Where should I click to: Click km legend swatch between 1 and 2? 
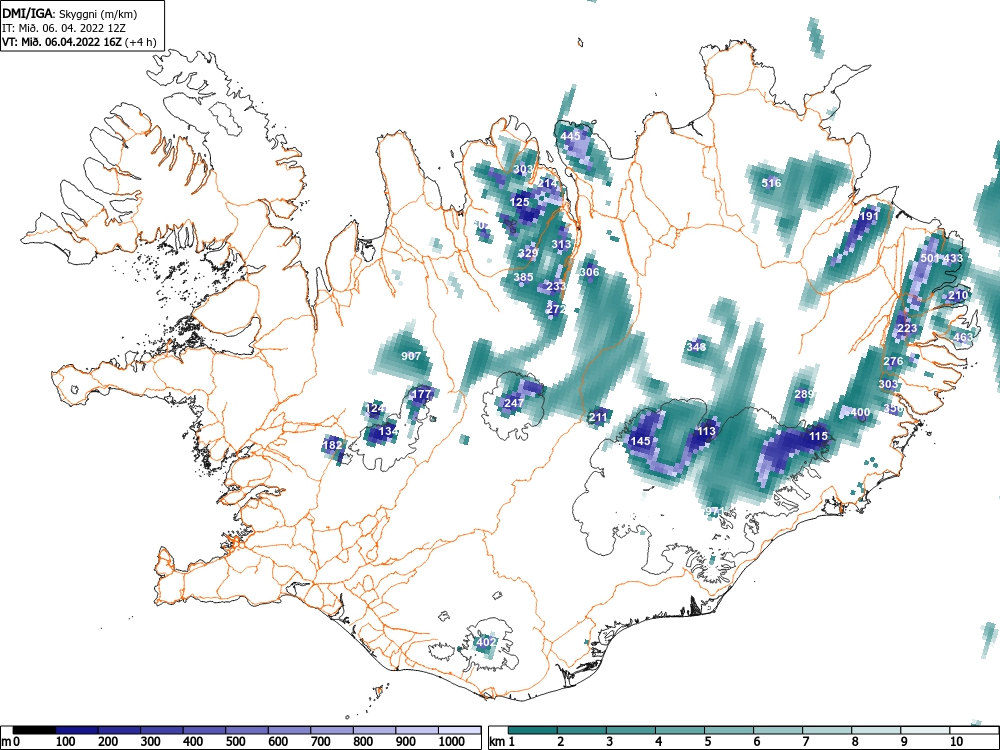[x=533, y=730]
